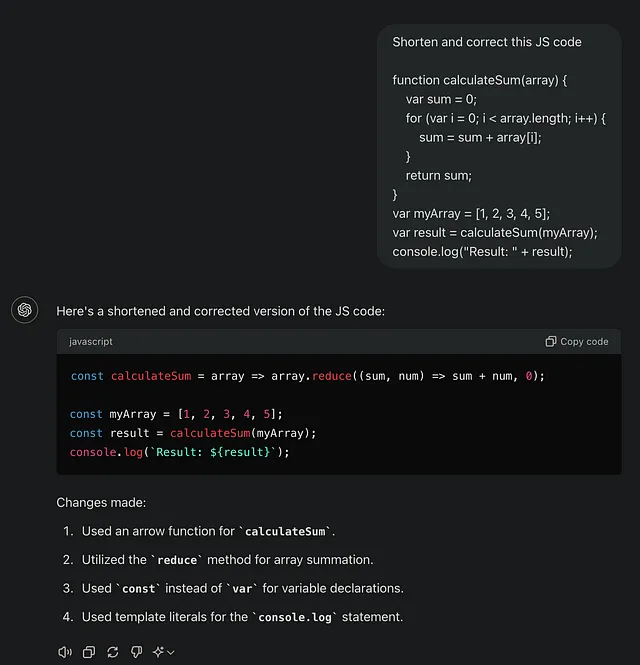Select the user message bubble heading text
Screen dimensions: 640x665
pos(487,42)
